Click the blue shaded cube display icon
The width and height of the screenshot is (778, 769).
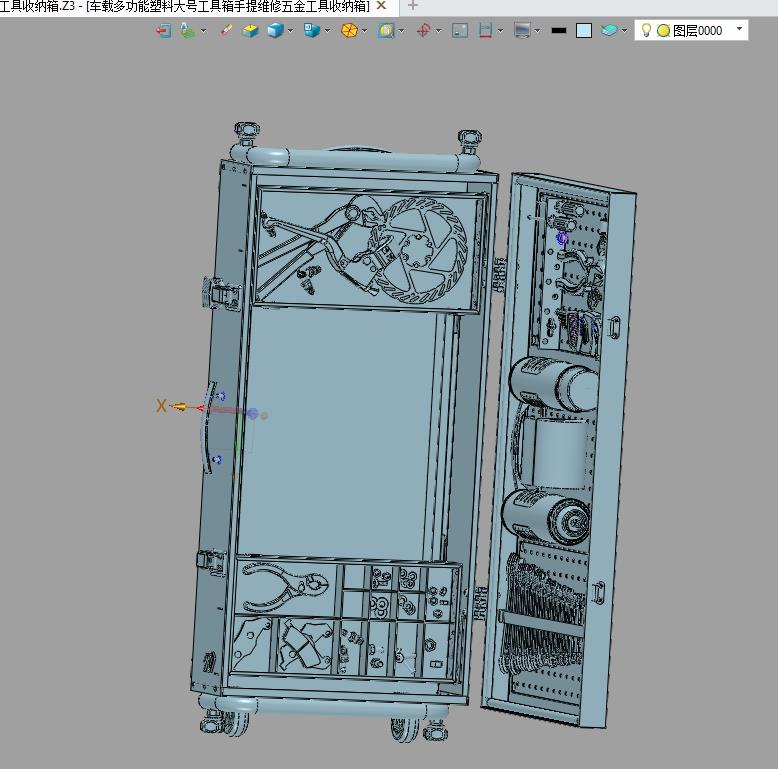coord(274,31)
